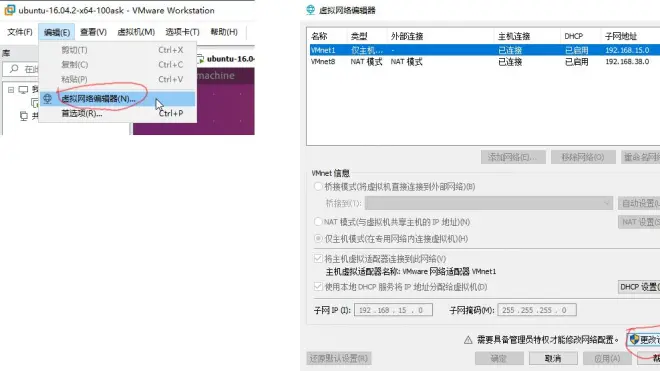Click subnet address 192.168.15.0 cell

[627, 50]
